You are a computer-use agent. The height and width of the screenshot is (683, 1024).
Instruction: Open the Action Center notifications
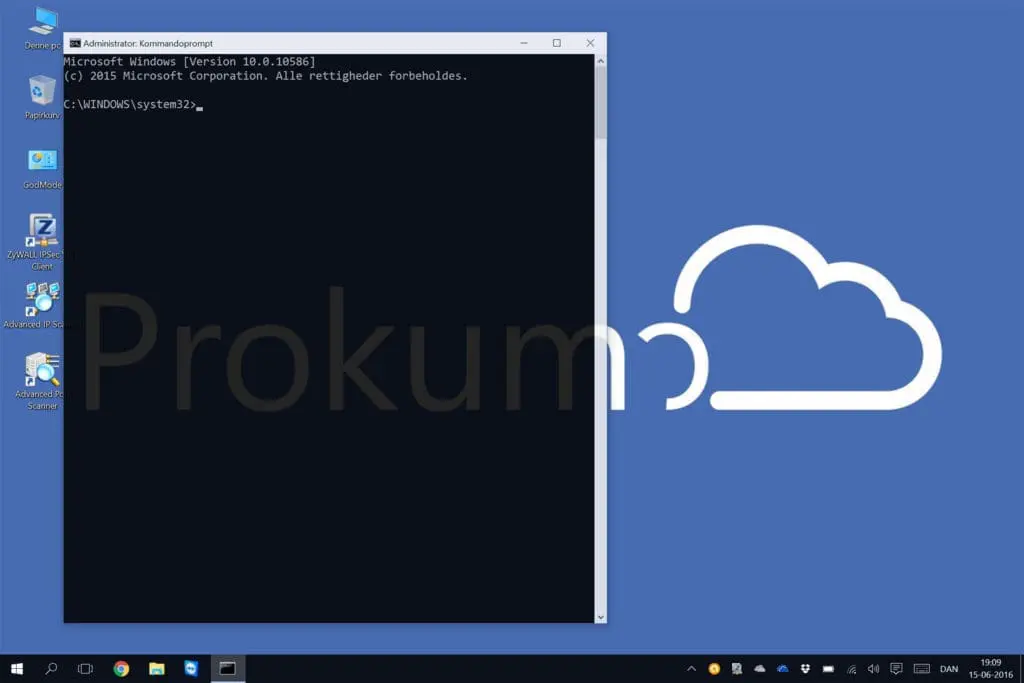(895, 668)
